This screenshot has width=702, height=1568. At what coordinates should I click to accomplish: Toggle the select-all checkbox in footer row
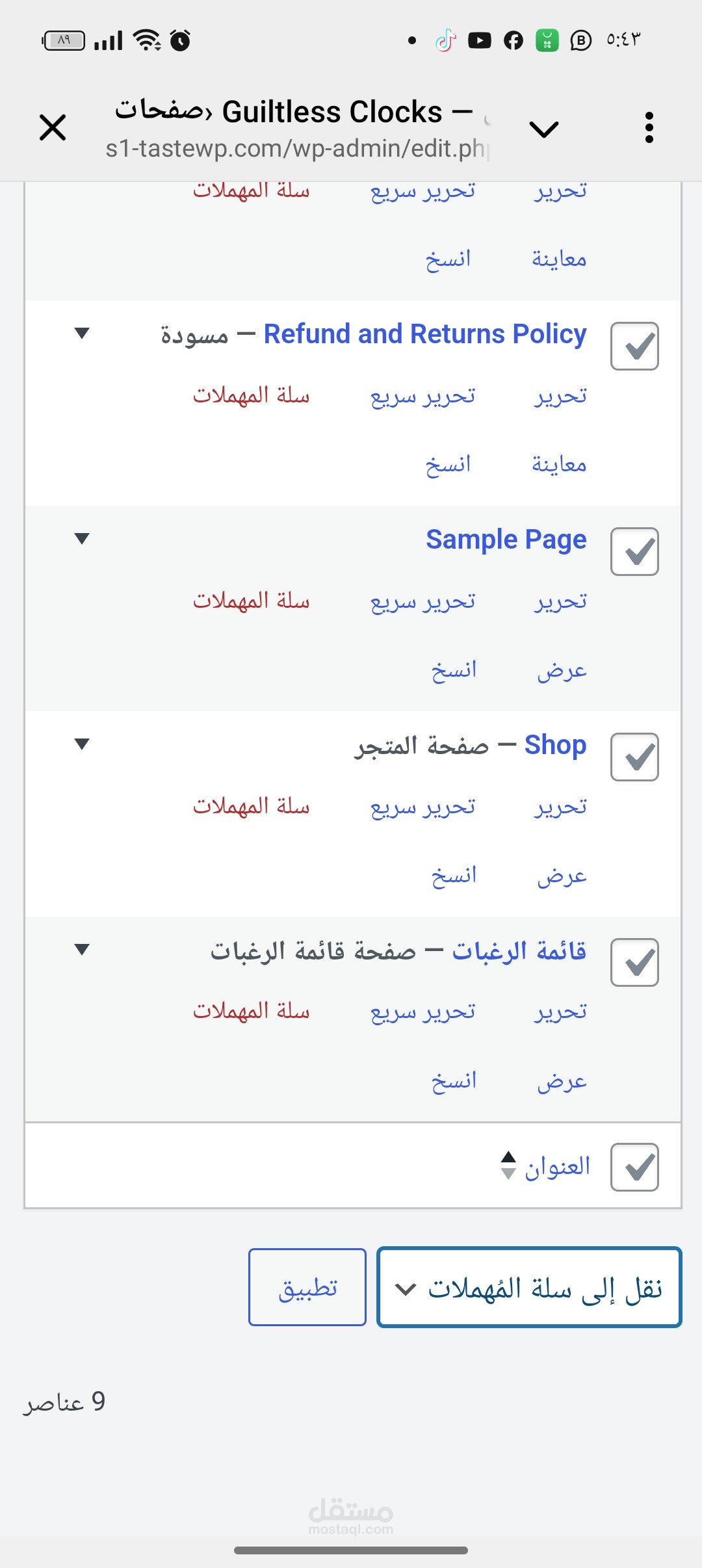634,1167
